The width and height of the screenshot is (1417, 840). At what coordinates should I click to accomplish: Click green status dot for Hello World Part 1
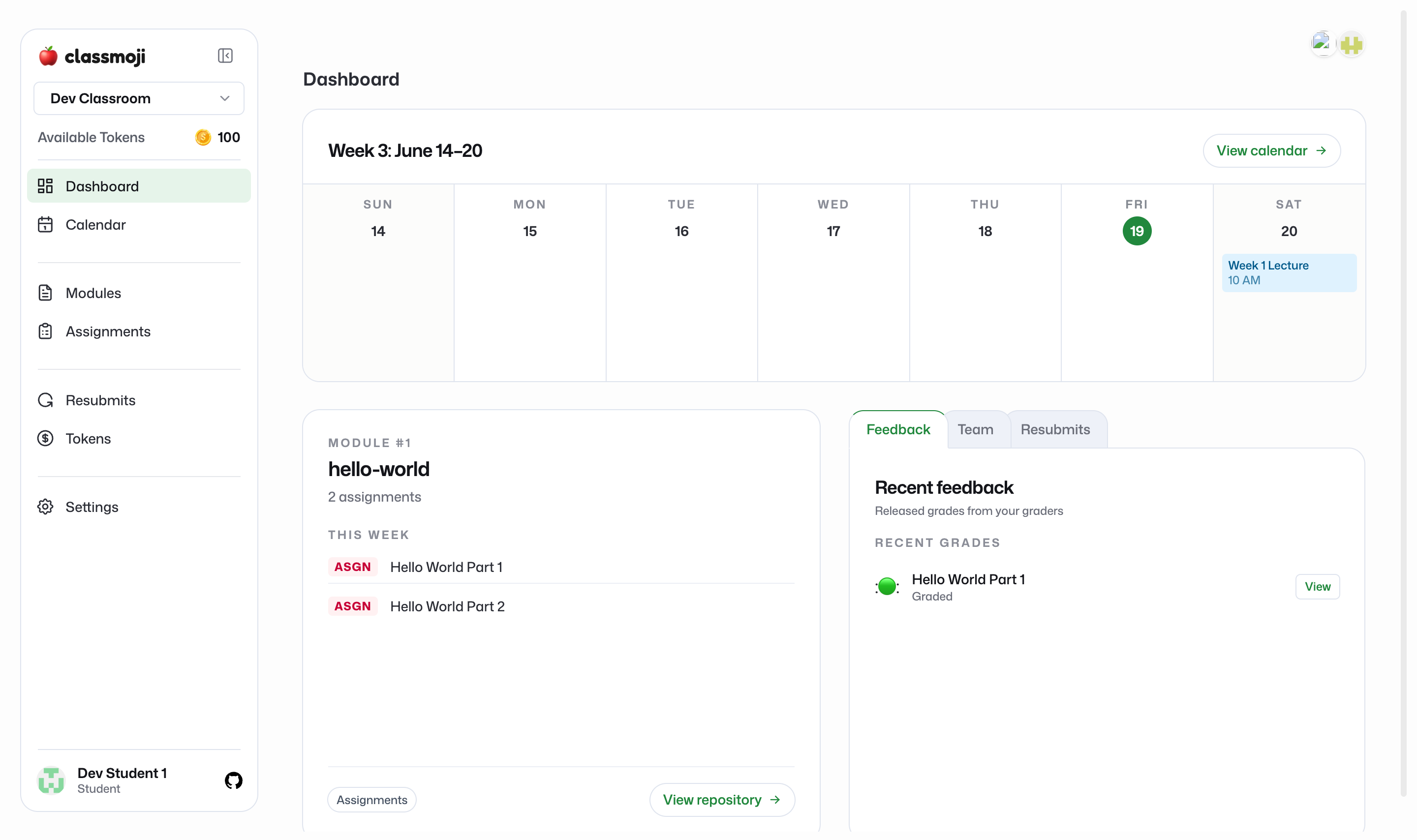tap(887, 587)
